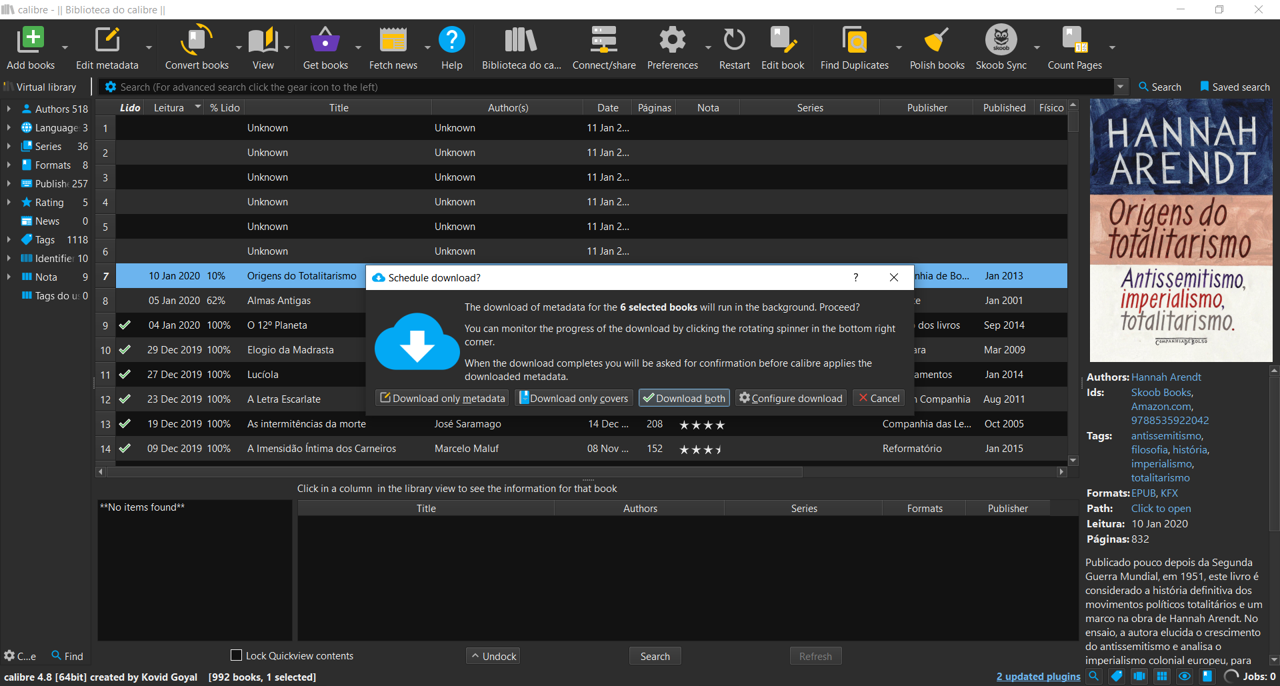Toggle the Tag browser panel icon
The image size is (1280, 686).
click(1116, 677)
